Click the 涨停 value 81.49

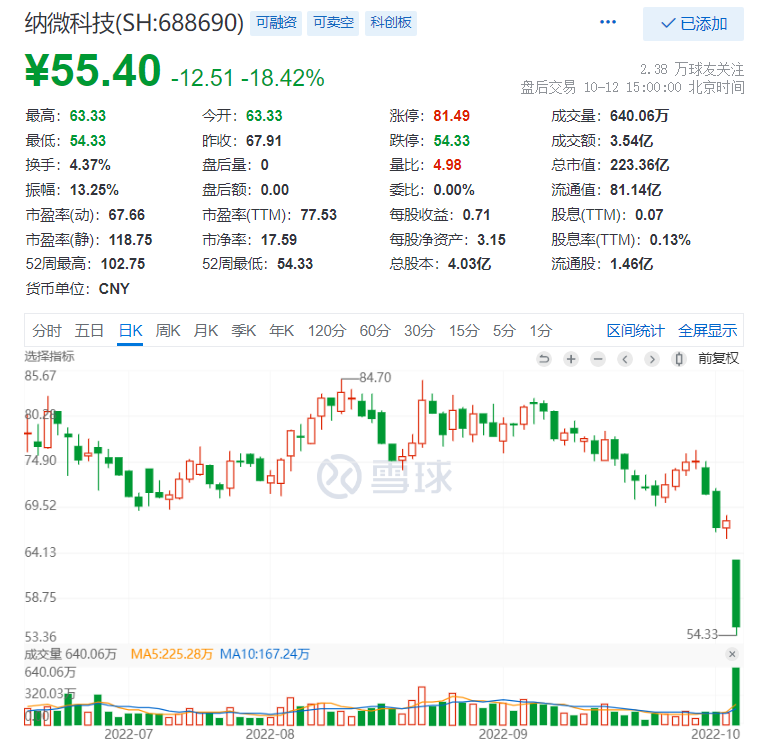click(x=451, y=116)
